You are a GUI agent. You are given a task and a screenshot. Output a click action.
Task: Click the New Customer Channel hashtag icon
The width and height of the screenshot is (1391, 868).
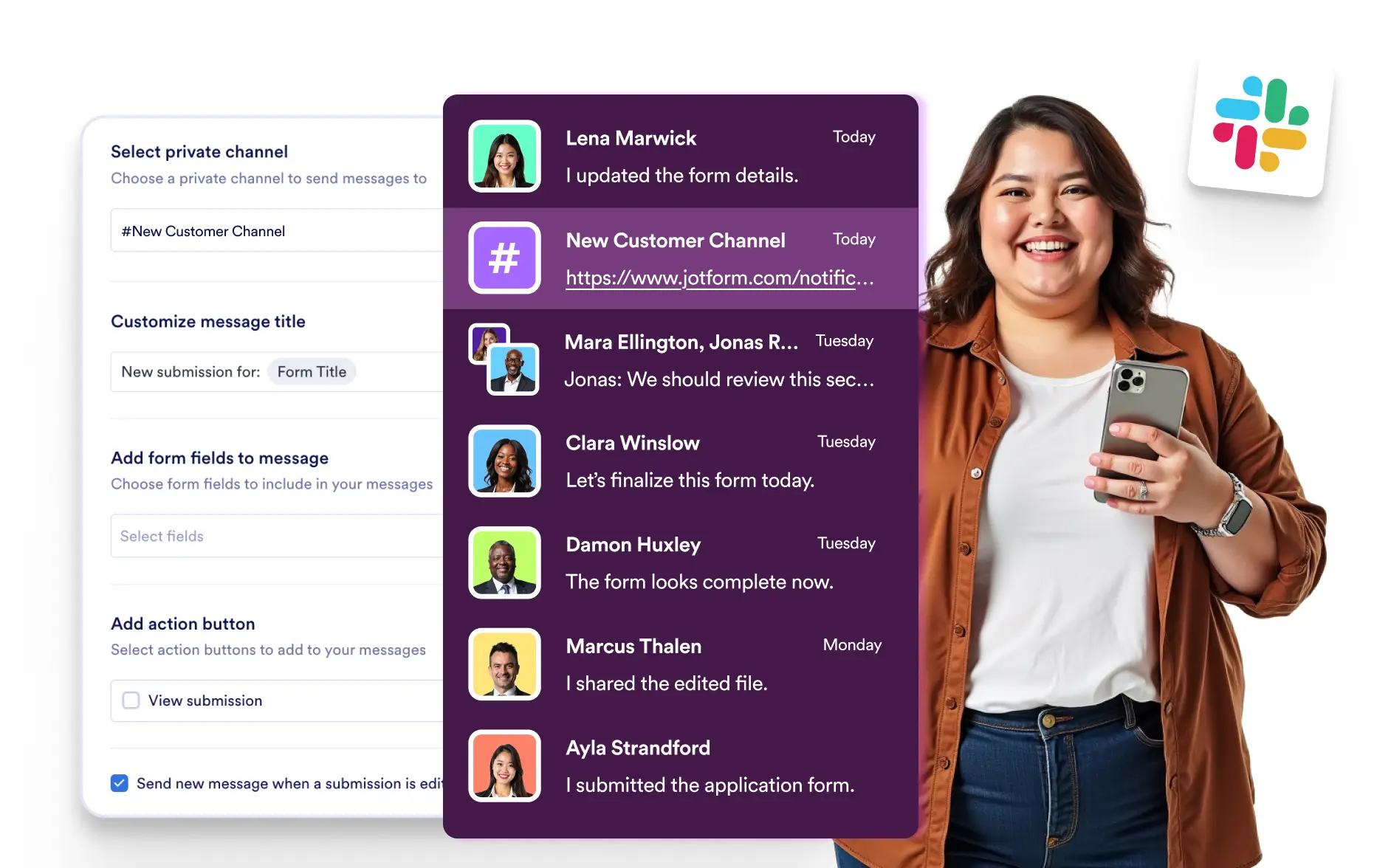click(504, 258)
